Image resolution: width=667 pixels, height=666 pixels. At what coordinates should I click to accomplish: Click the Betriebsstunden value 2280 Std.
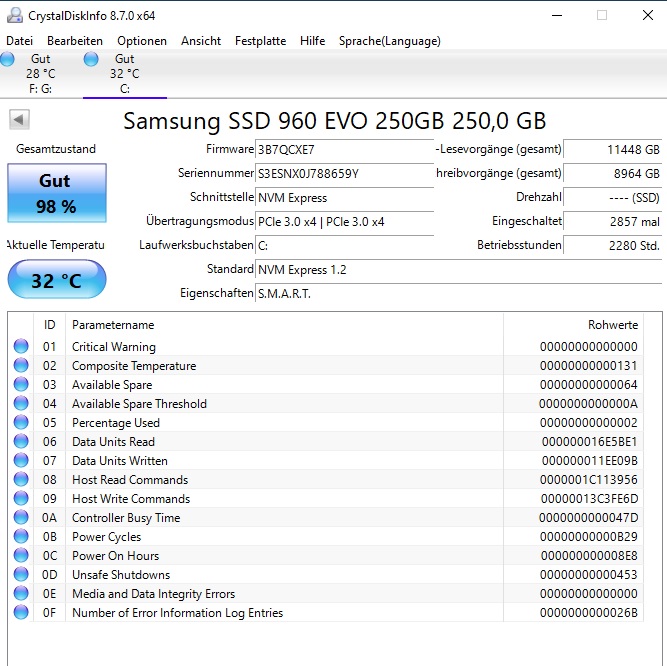613,246
